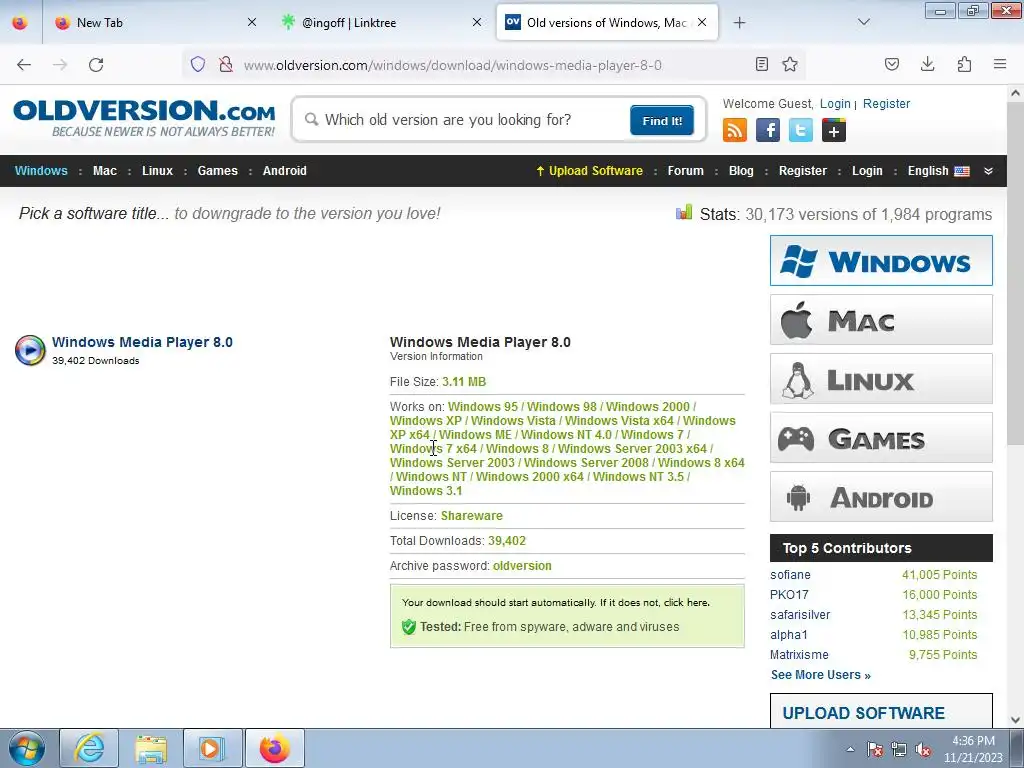Click the Login link near Welcome Guest
The height and width of the screenshot is (768, 1024).
pos(835,104)
